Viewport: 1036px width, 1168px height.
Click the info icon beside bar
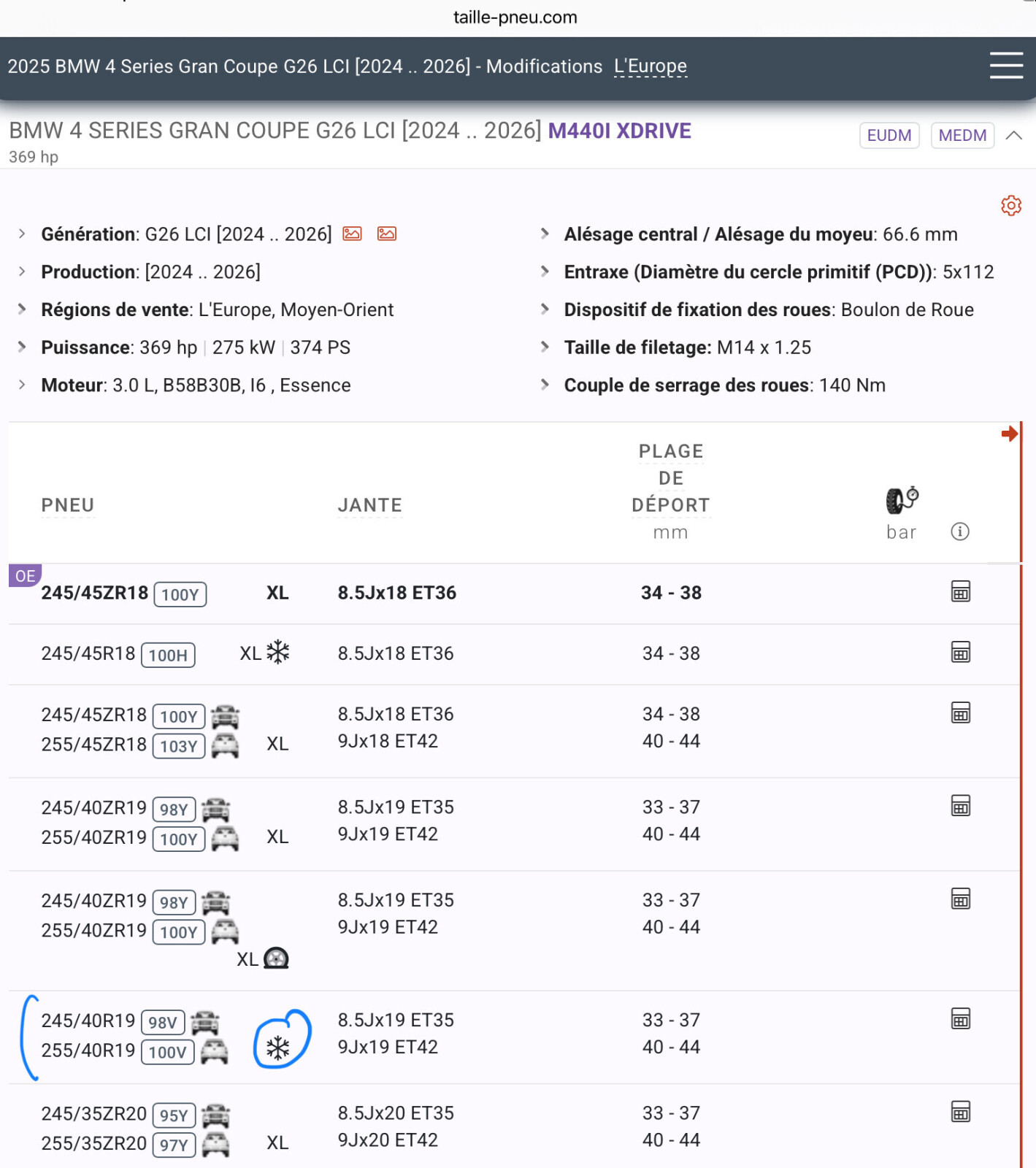coord(960,531)
